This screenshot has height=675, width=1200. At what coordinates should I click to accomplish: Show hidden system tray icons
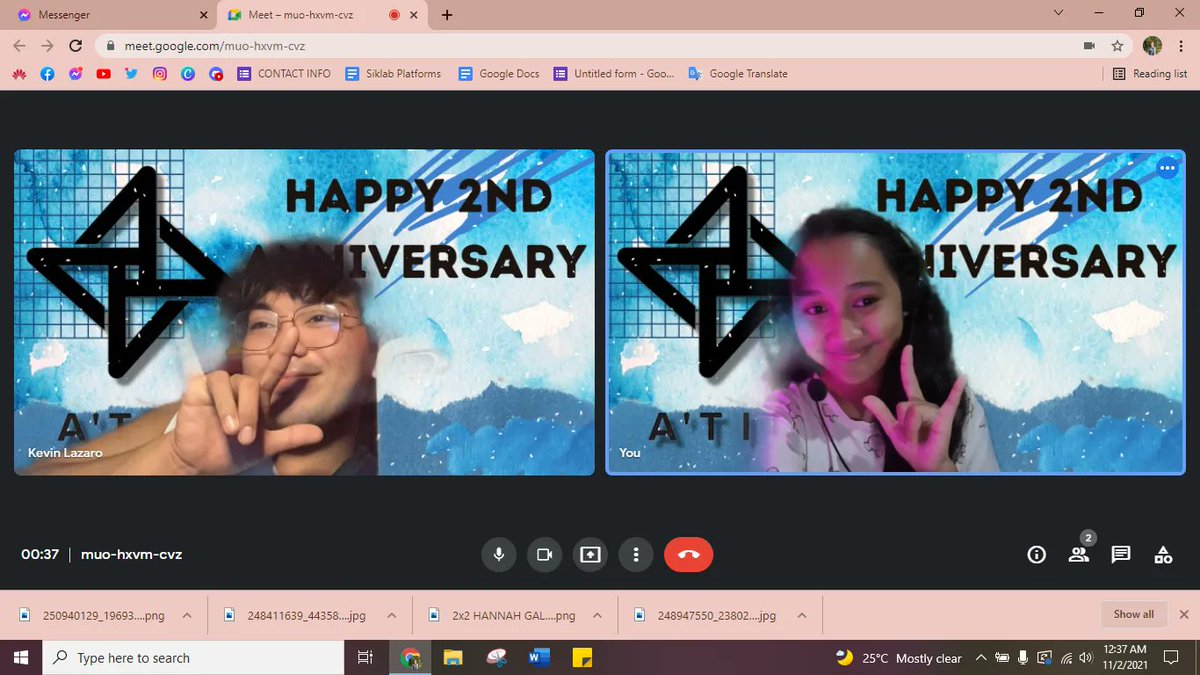pos(980,658)
